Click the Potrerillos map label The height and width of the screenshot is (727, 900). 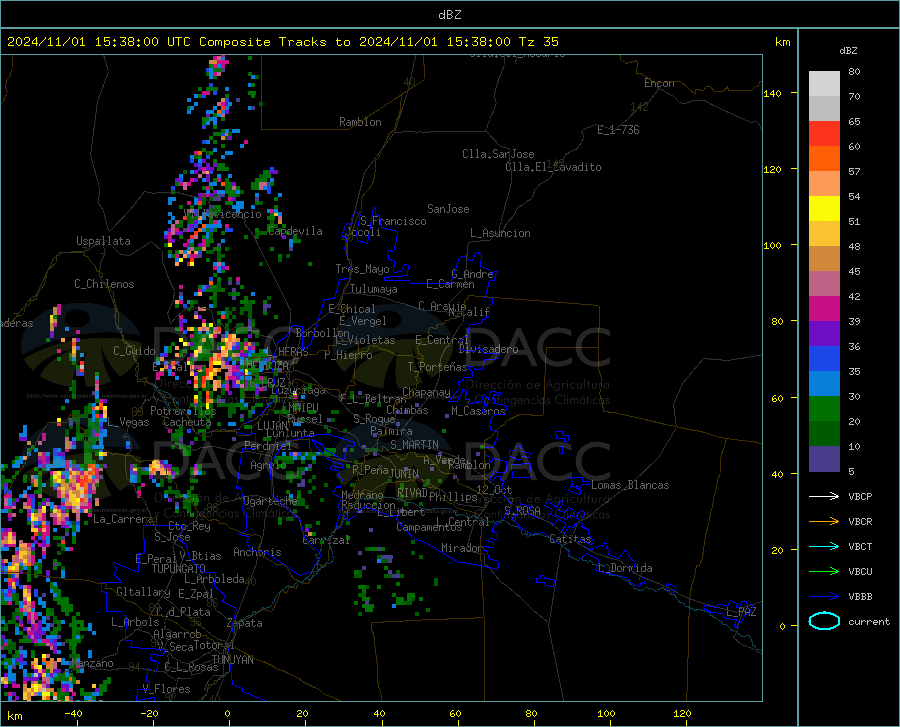pyautogui.click(x=183, y=411)
